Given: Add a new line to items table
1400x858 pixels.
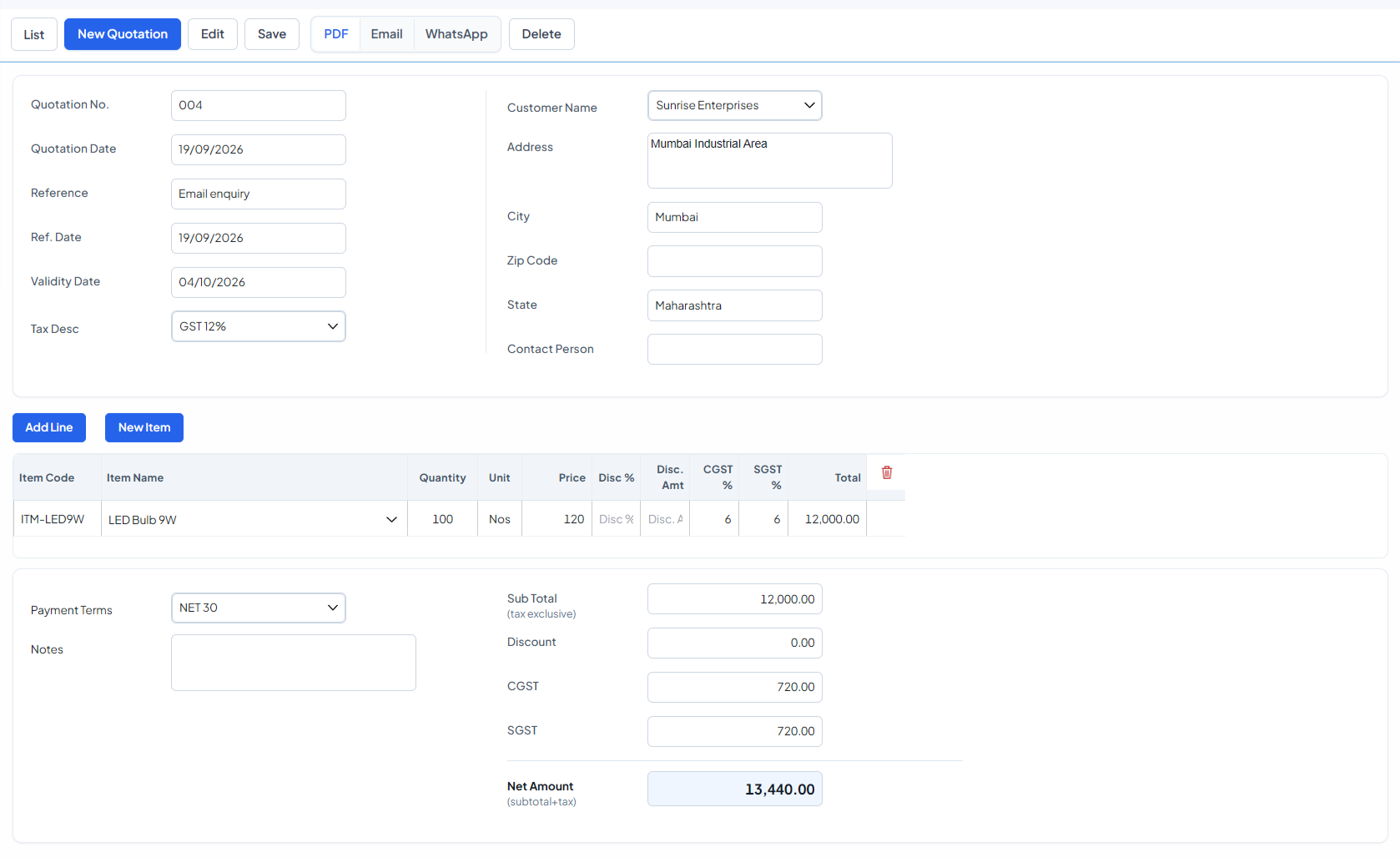Looking at the screenshot, I should point(49,427).
